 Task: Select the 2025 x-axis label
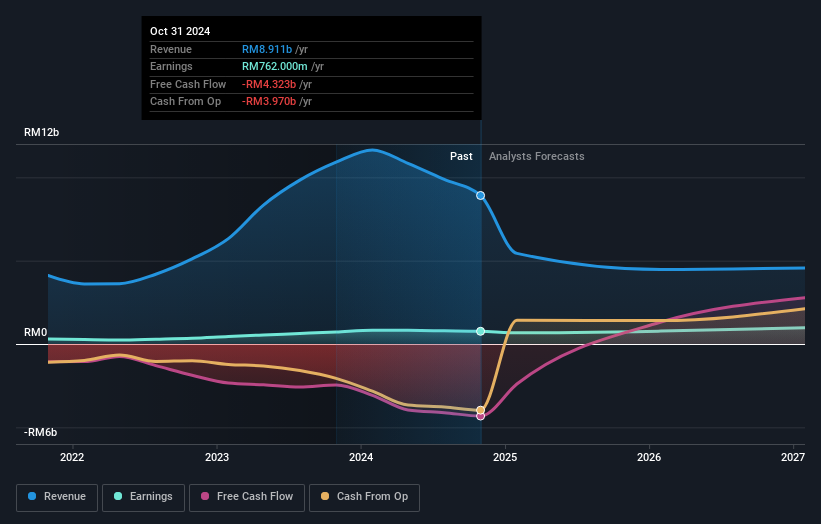click(x=505, y=457)
